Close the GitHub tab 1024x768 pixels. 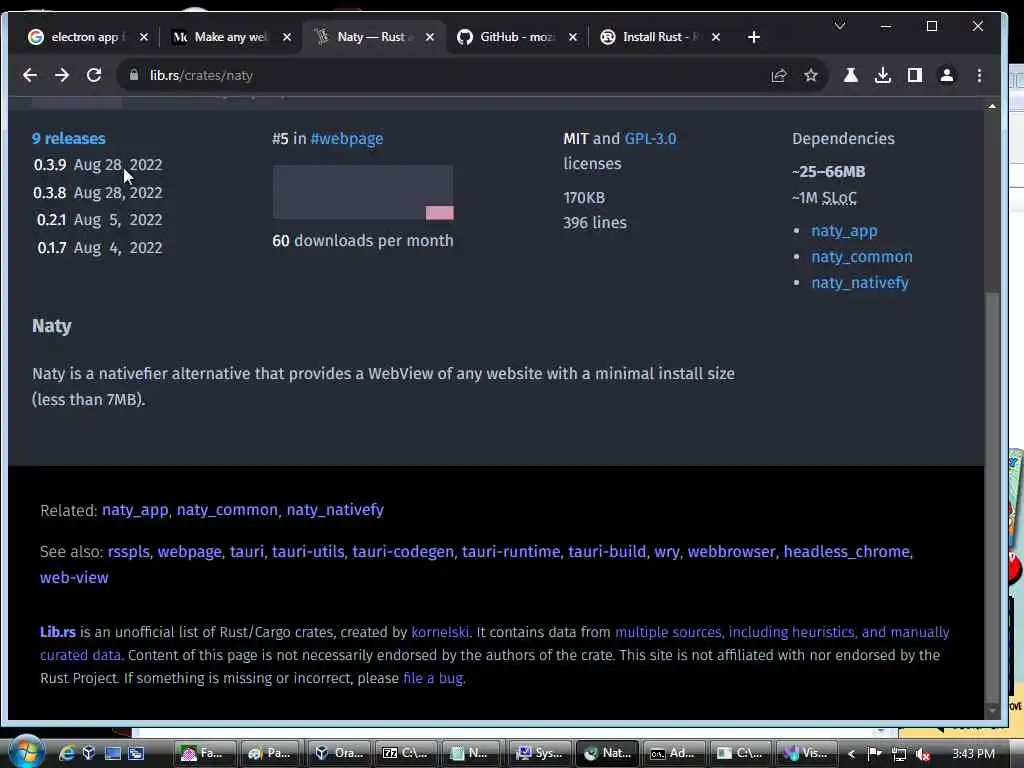point(573,37)
